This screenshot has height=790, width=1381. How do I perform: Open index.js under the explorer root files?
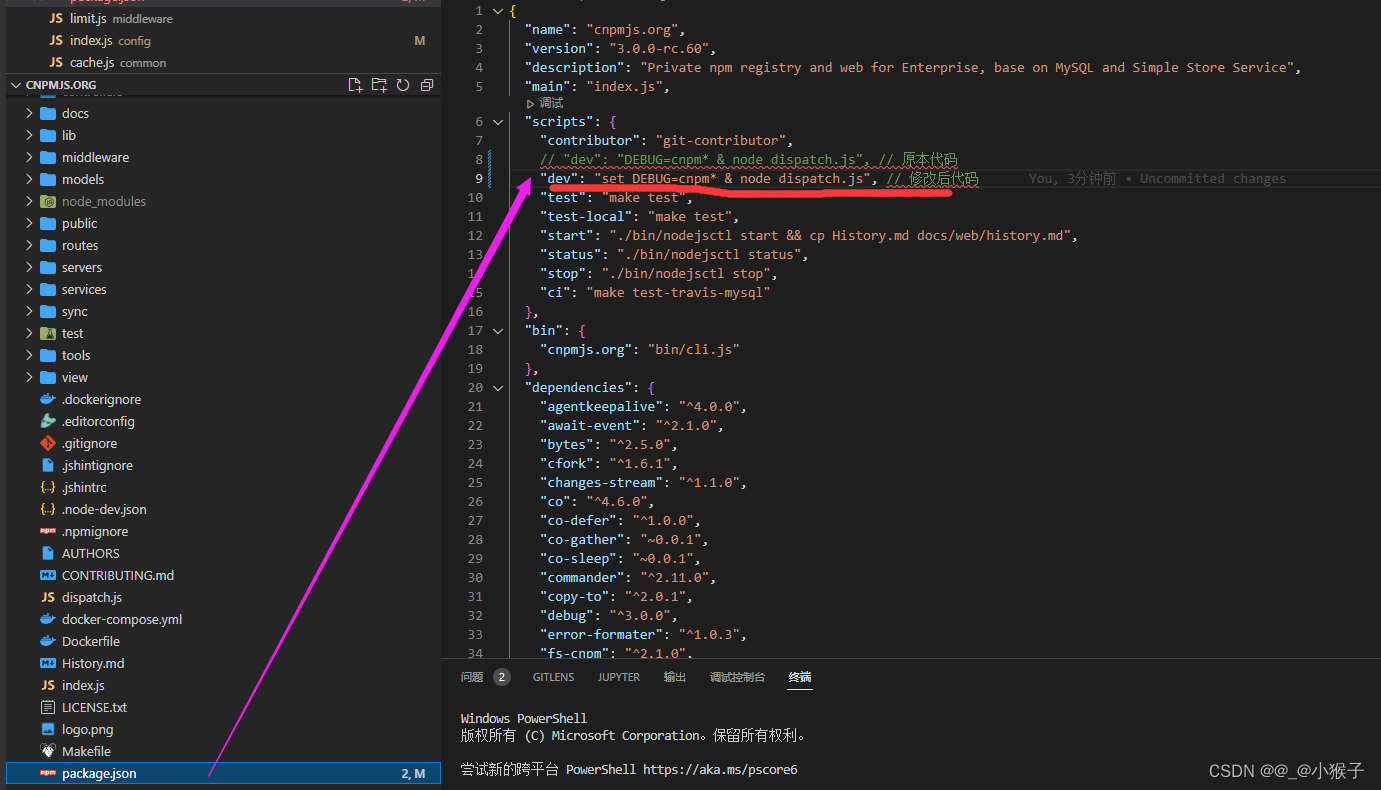tap(223, 685)
